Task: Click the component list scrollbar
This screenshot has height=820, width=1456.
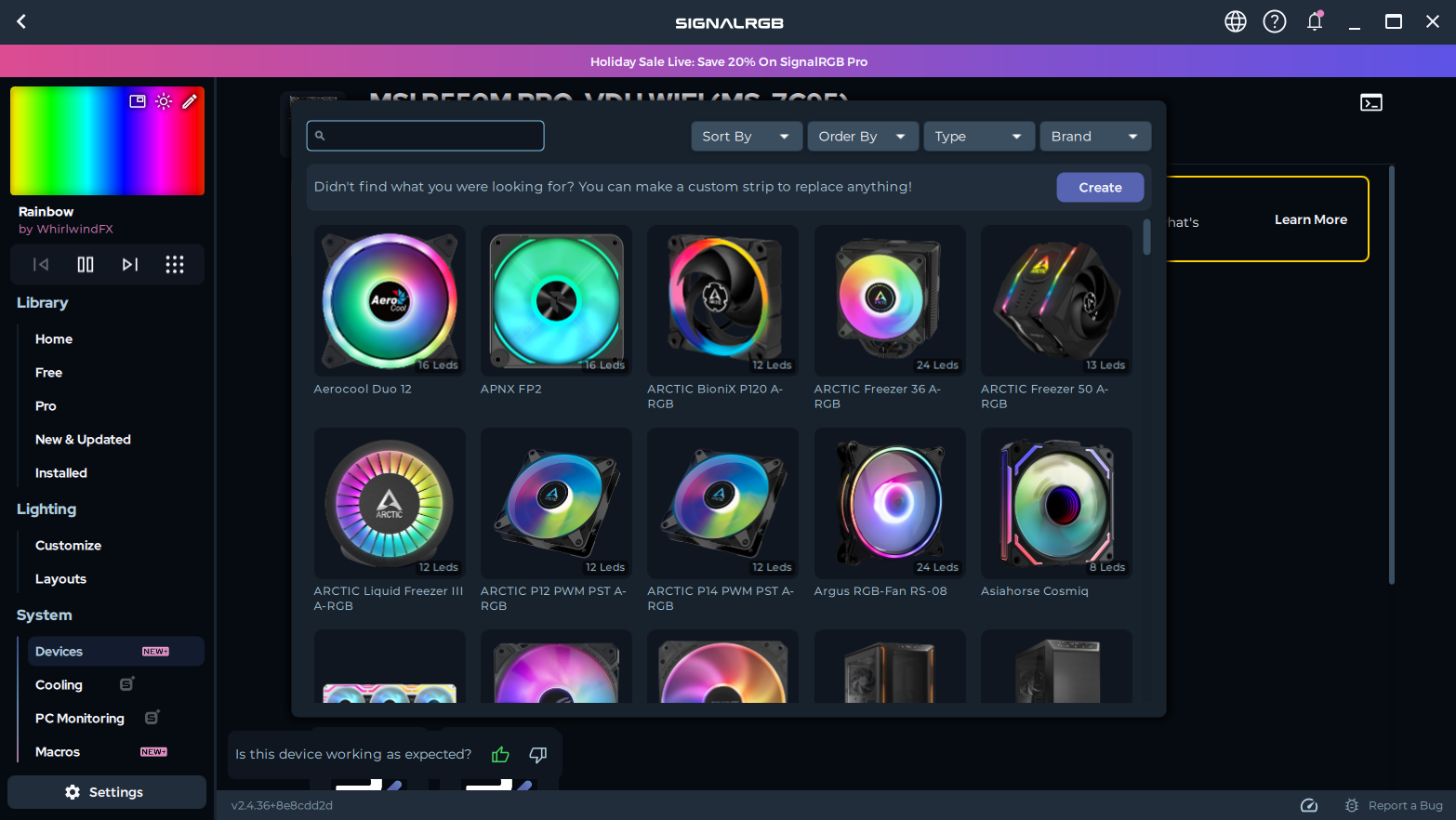Action: (x=1146, y=236)
